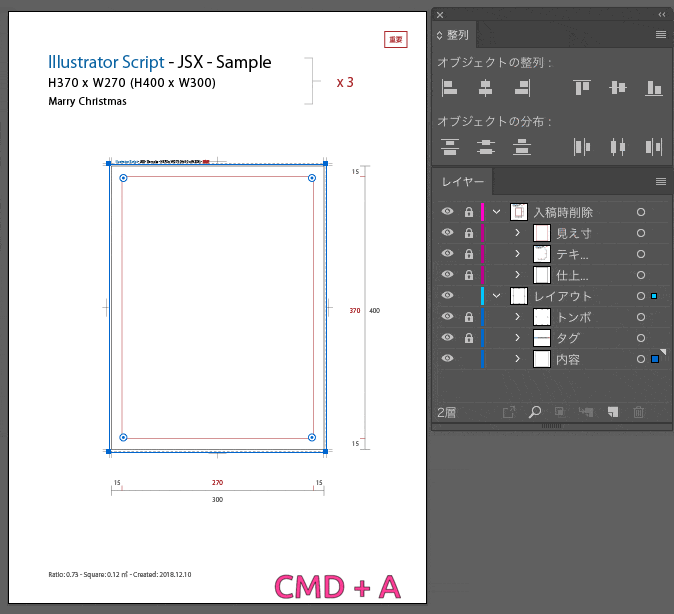Image resolution: width=674 pixels, height=614 pixels.
Task: Cycle 整列 panel view with tab arrows
Action: tap(439, 35)
